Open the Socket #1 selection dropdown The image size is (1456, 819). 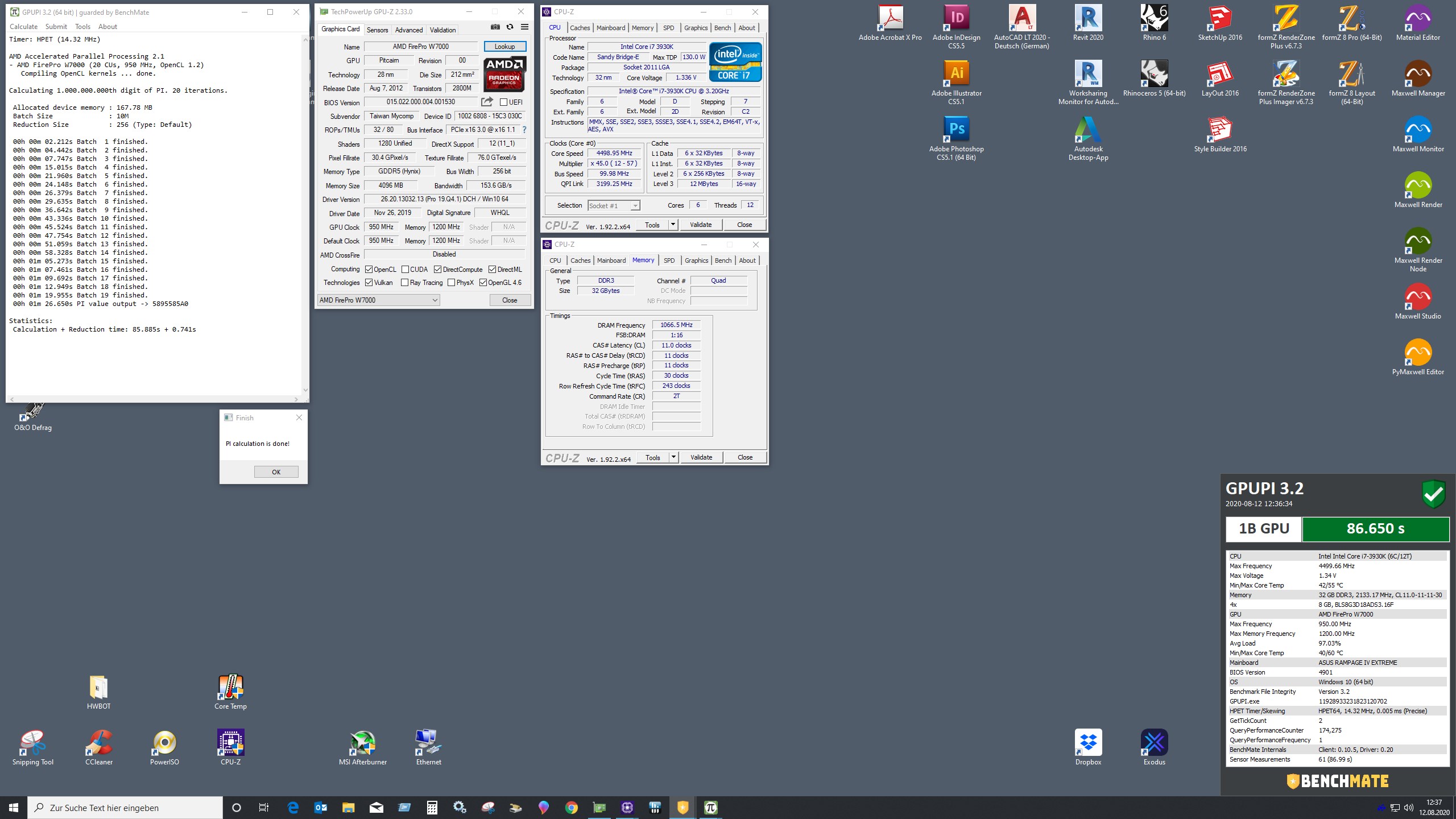[614, 205]
